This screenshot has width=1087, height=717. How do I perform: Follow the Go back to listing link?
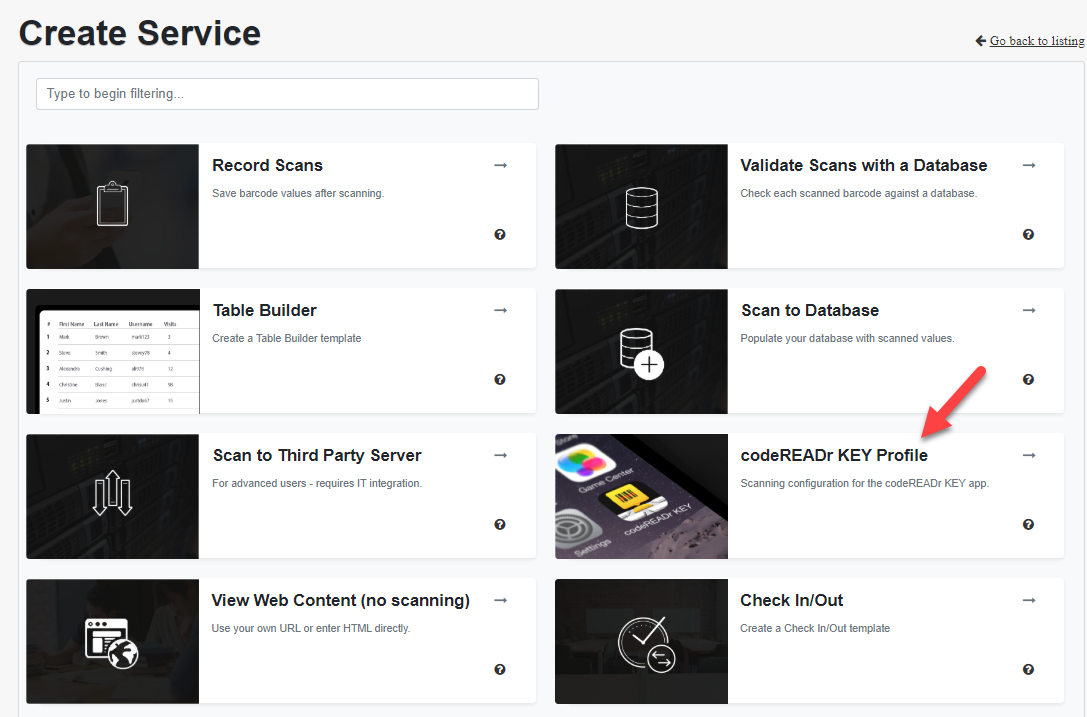[1036, 41]
